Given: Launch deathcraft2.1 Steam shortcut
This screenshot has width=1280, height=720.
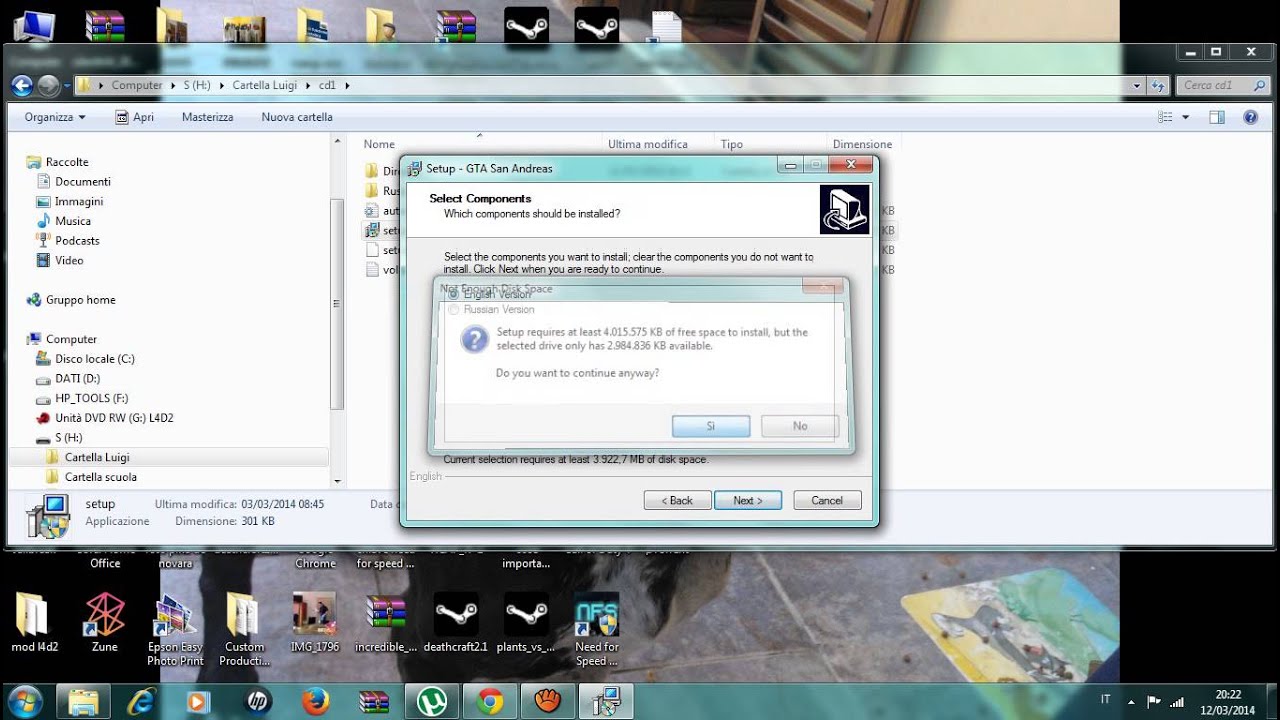Looking at the screenshot, I should 455,622.
